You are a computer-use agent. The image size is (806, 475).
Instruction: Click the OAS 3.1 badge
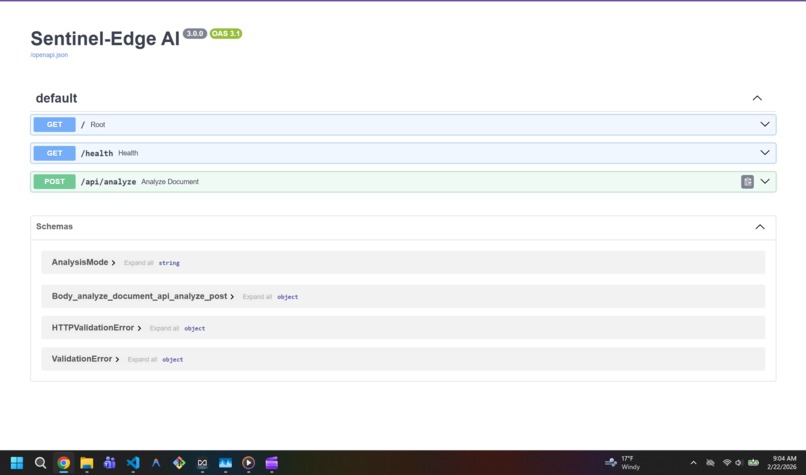[x=226, y=33]
